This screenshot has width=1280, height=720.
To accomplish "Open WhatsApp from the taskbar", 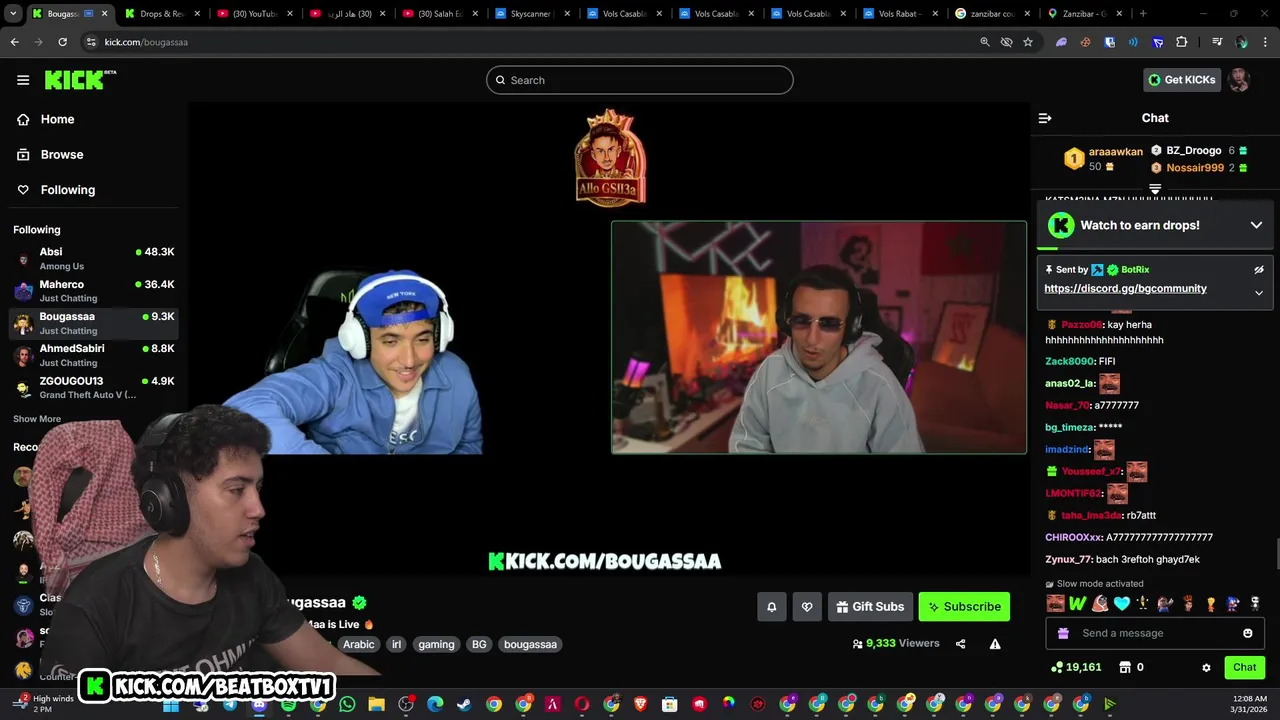I will tap(347, 704).
